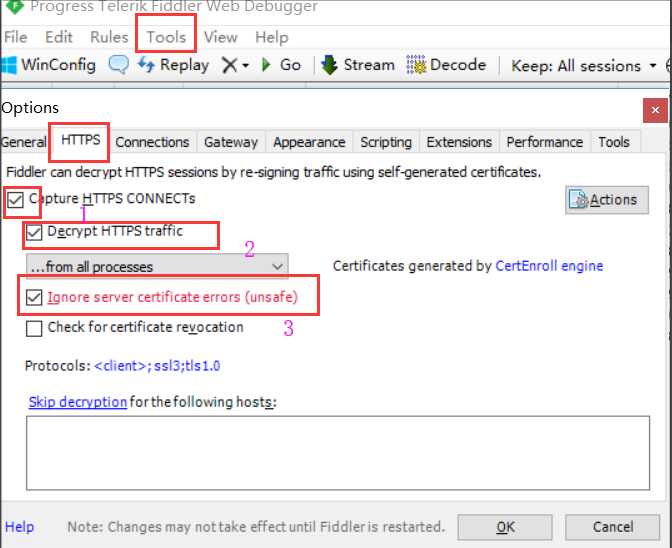Screen dimensions: 672x548
Task: Enable Check for certificate revocation
Action: 34,329
